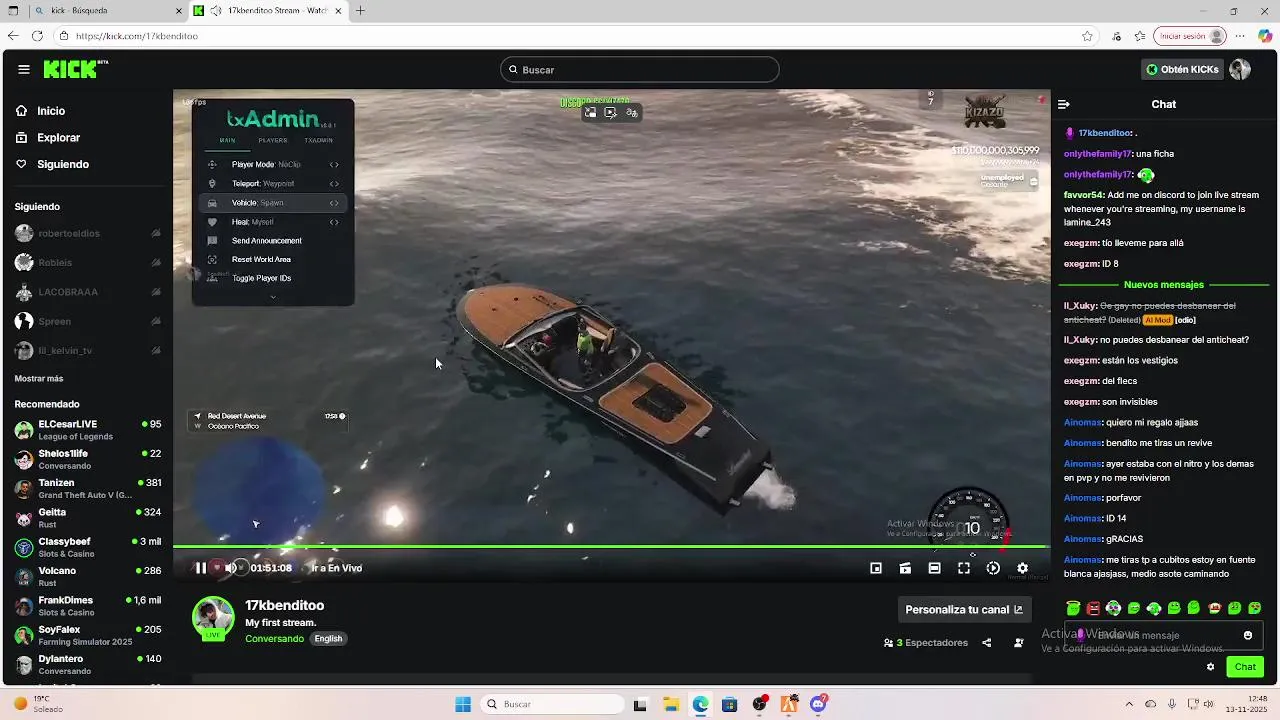Switch to kick - Búsqueda browser tab

(107, 11)
